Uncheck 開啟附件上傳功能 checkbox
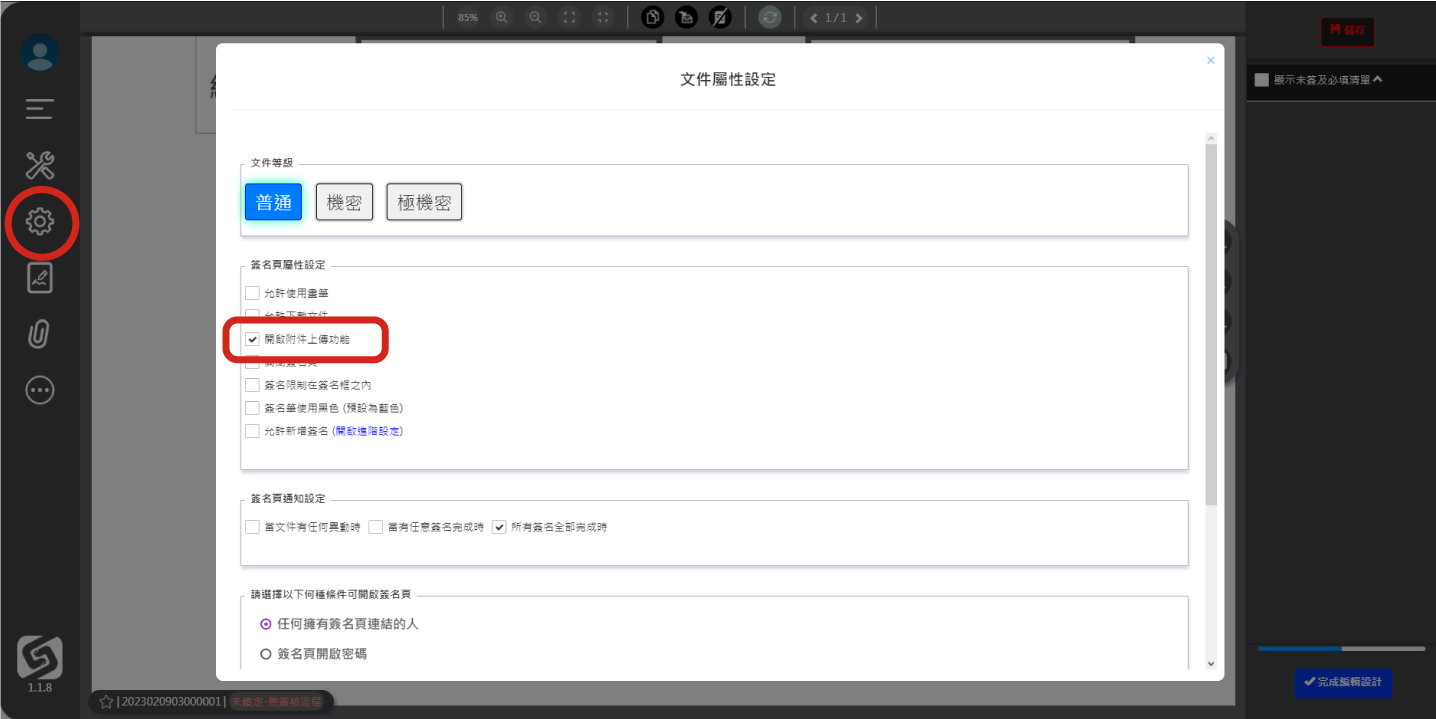 (x=253, y=340)
